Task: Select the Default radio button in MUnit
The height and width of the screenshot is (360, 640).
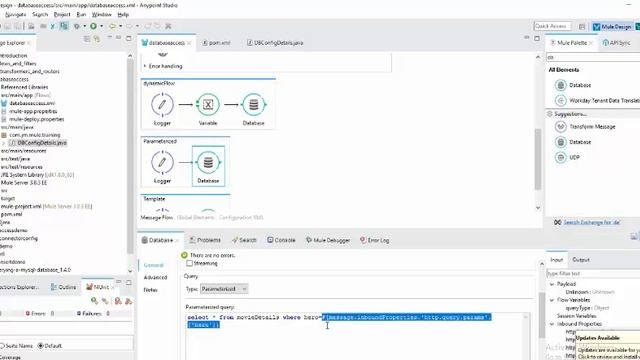Action: click(40, 346)
